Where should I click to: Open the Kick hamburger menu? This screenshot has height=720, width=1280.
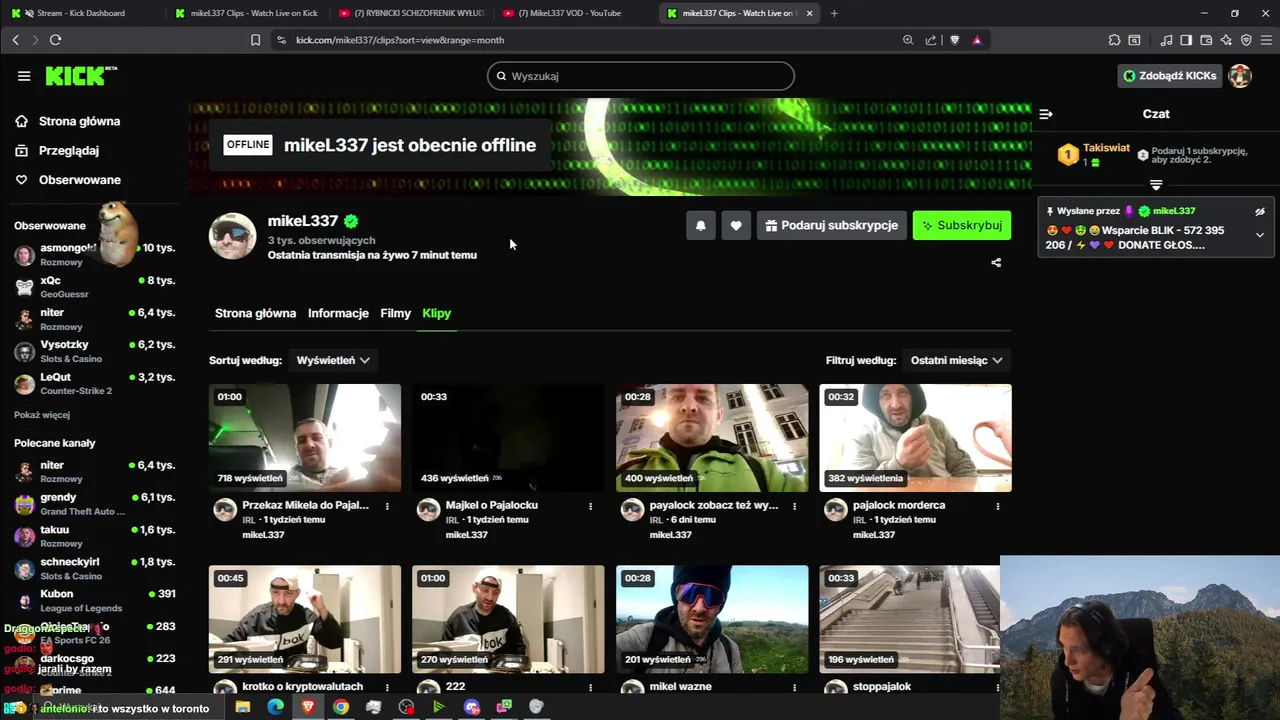pos(24,76)
